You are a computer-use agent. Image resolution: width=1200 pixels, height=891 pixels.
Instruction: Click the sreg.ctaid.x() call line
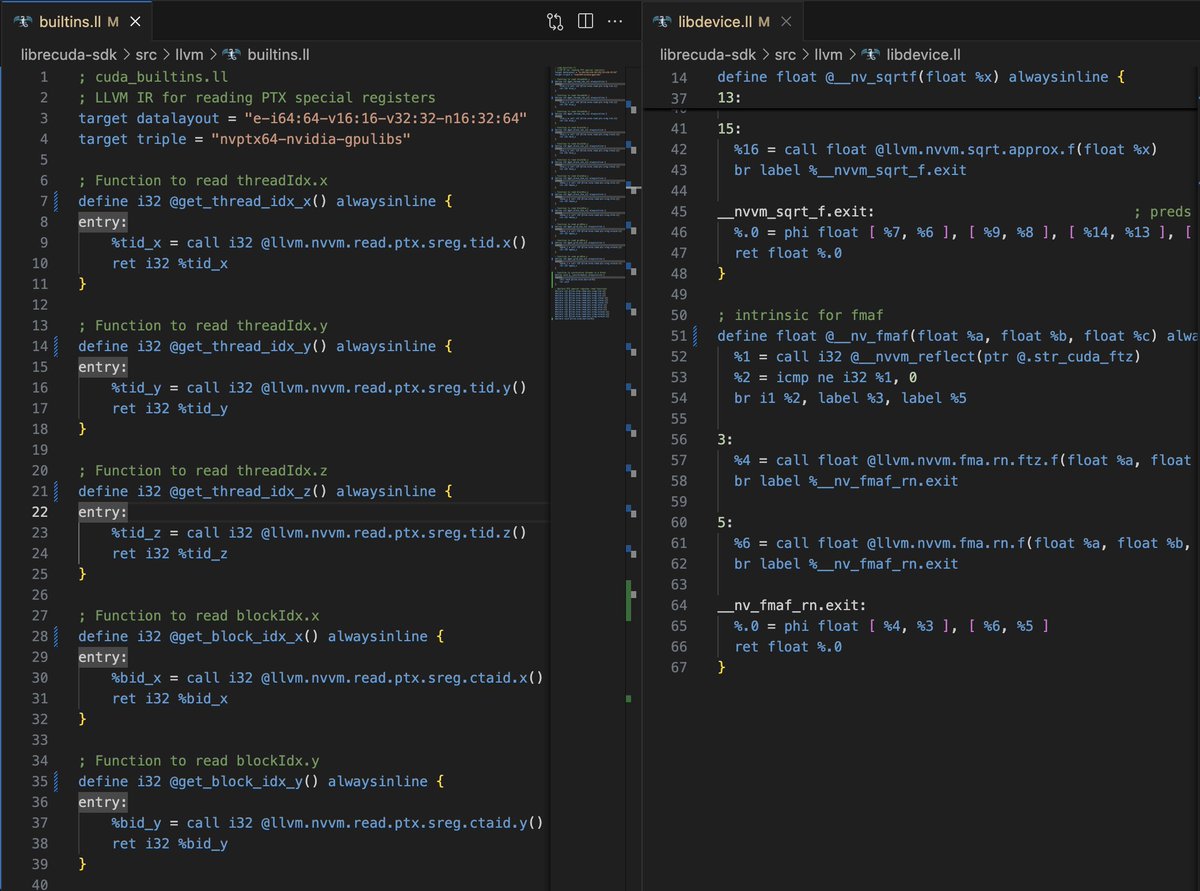[327, 678]
